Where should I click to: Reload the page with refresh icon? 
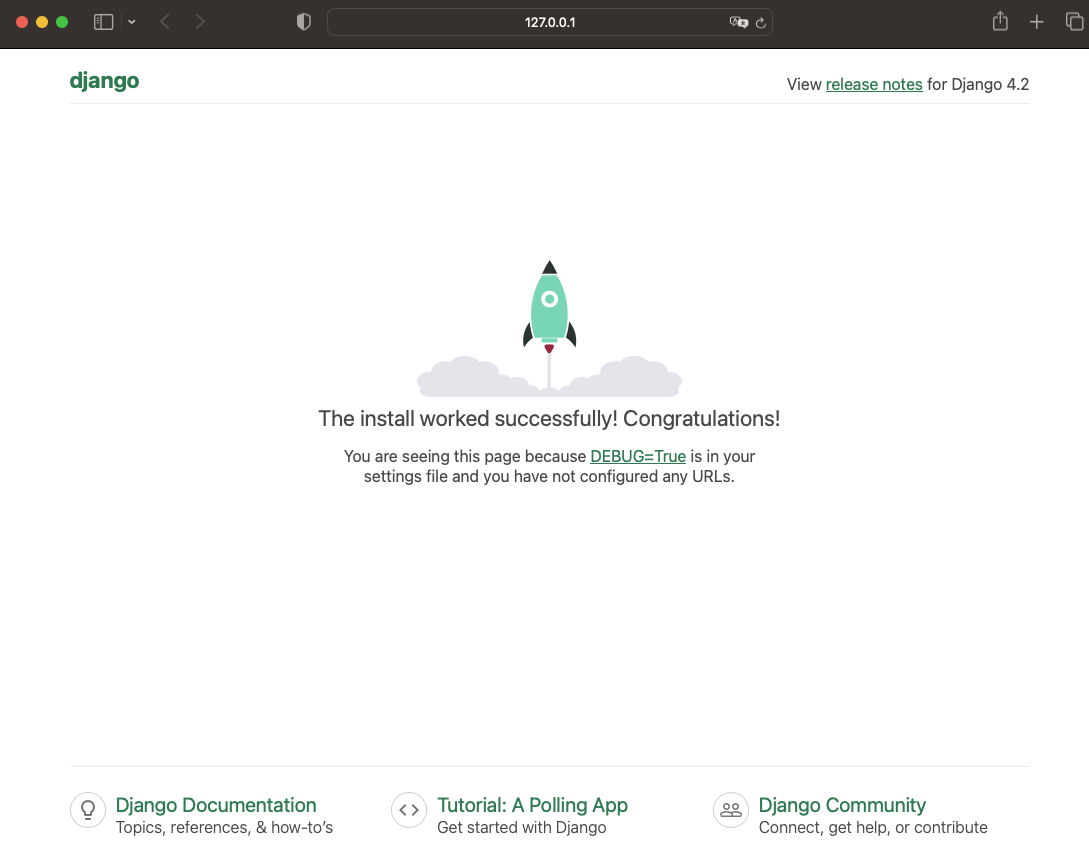[x=760, y=23]
